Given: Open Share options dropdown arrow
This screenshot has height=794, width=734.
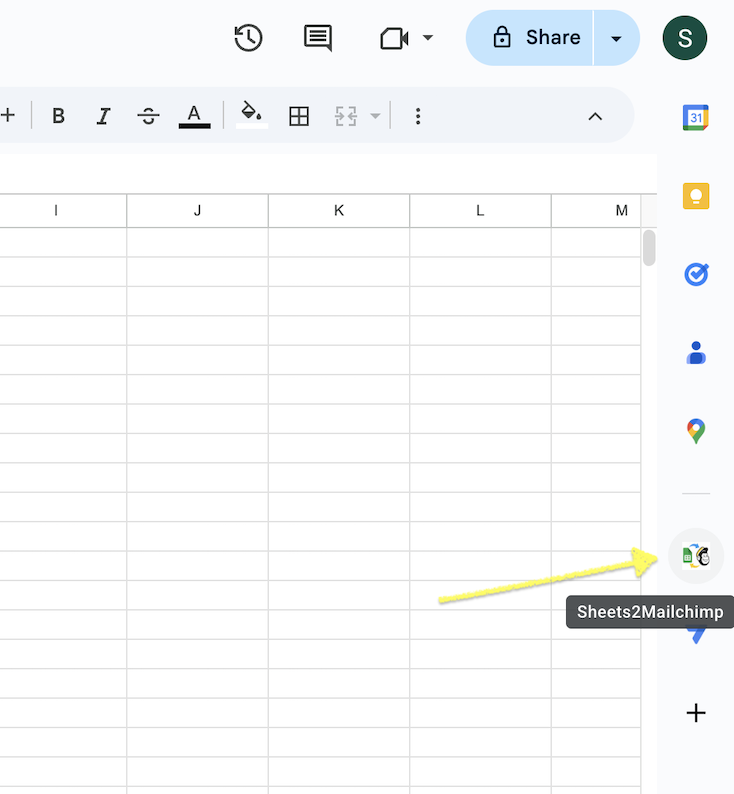Looking at the screenshot, I should coord(616,38).
